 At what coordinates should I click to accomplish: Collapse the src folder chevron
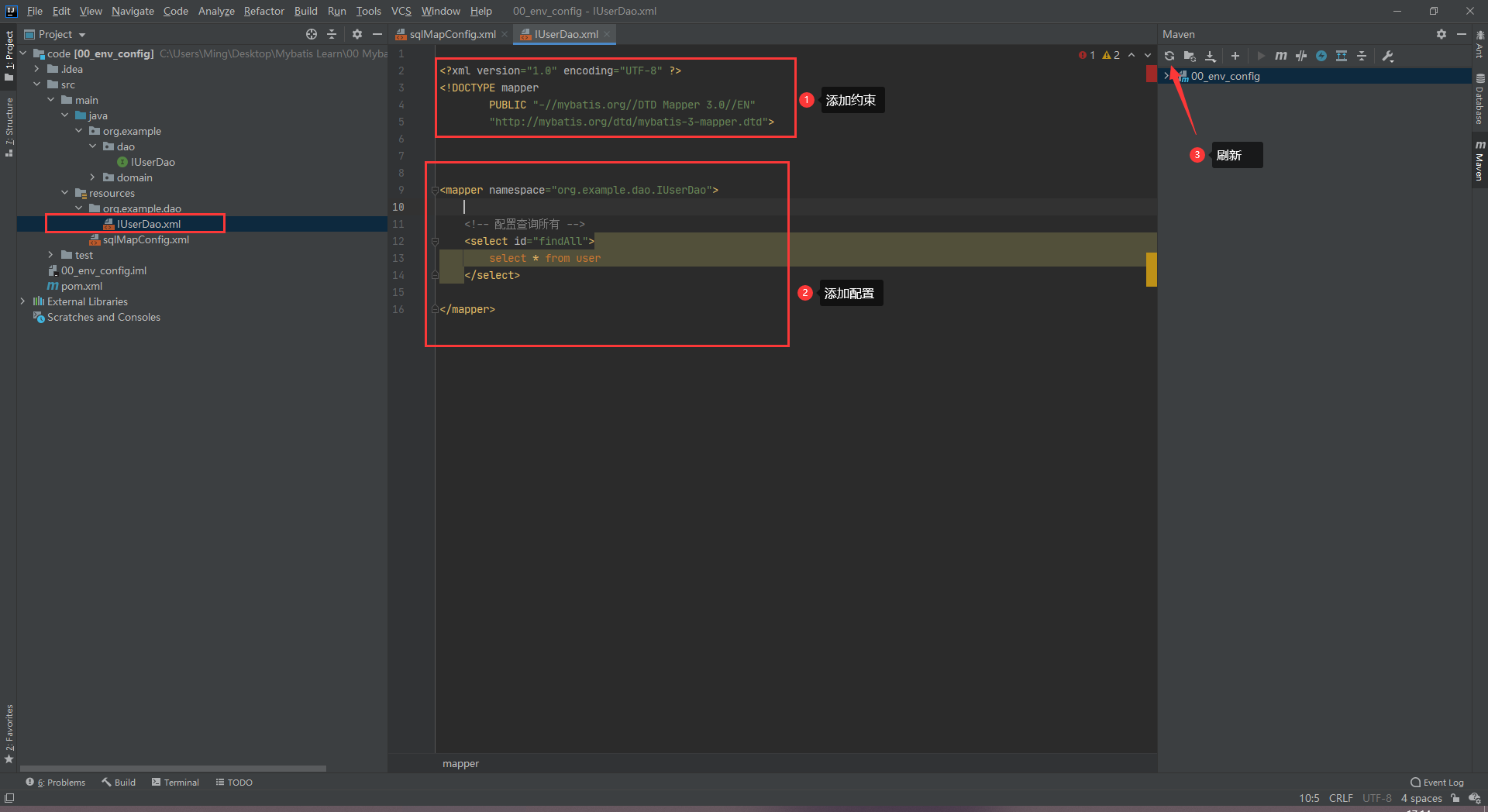(x=36, y=84)
